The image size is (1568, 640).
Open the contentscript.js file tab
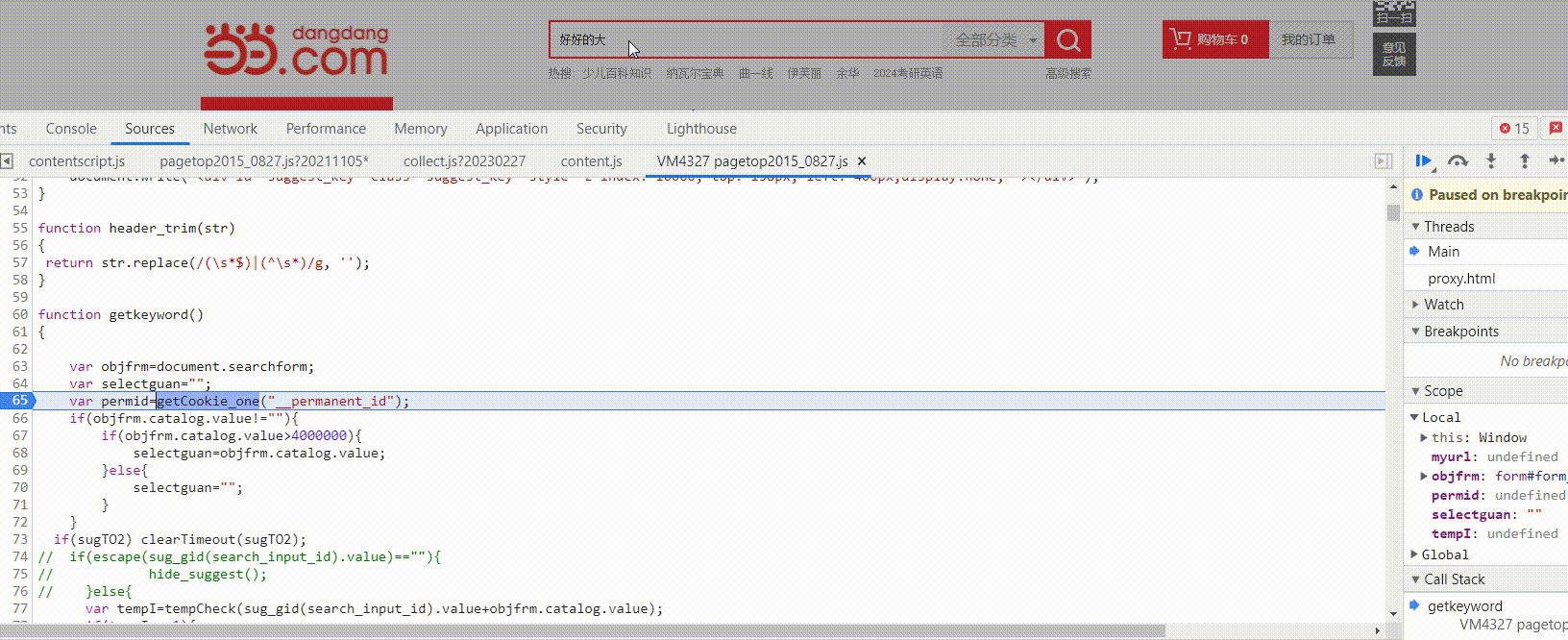[x=77, y=160]
